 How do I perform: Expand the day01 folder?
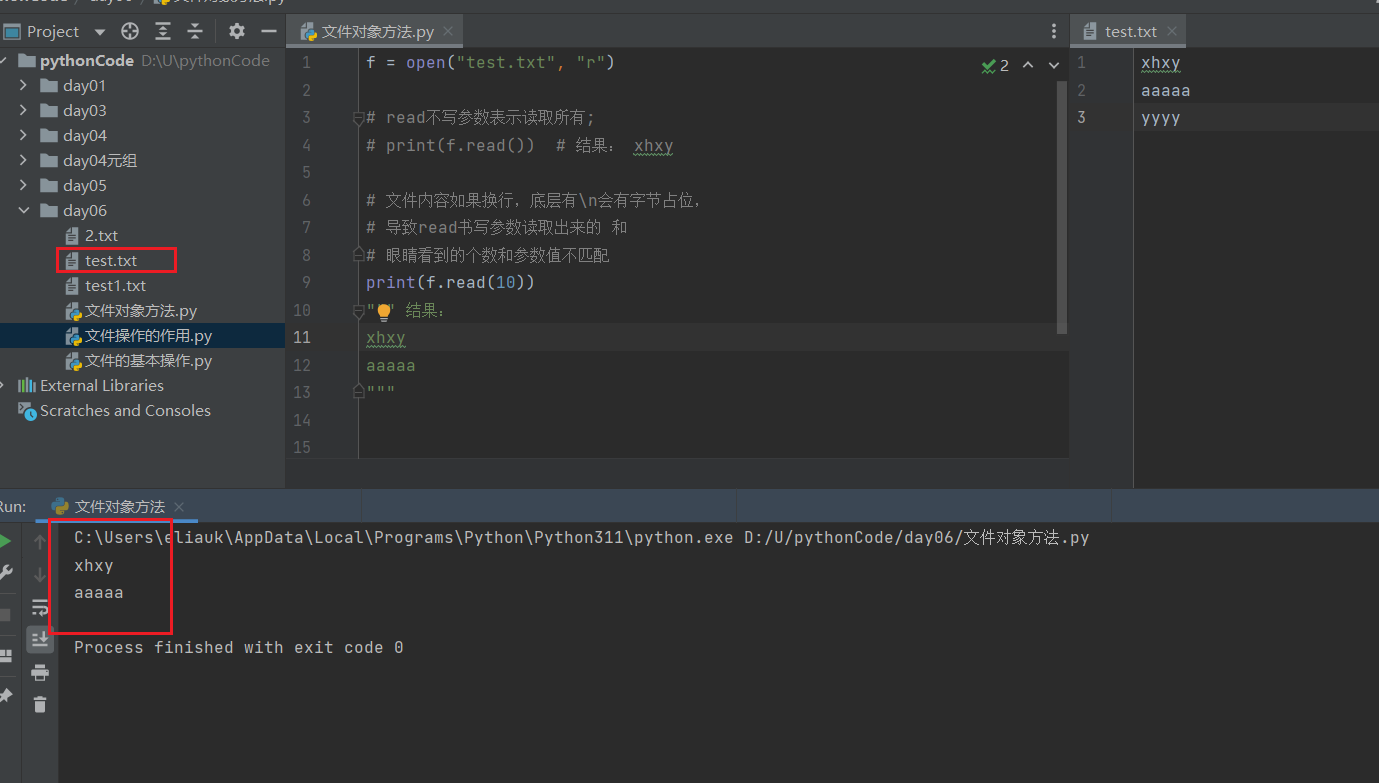(x=24, y=85)
